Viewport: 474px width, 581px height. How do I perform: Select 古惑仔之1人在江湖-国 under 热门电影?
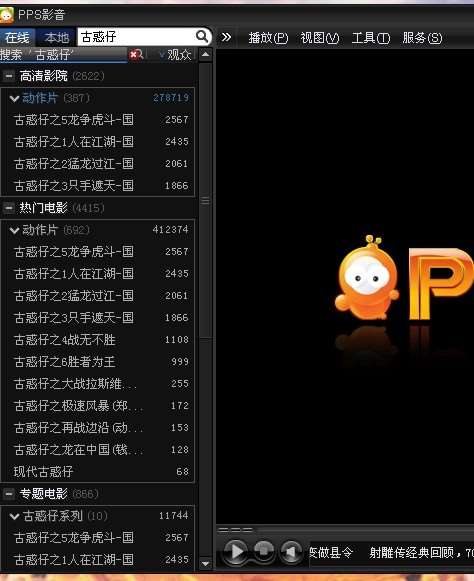tap(98, 273)
